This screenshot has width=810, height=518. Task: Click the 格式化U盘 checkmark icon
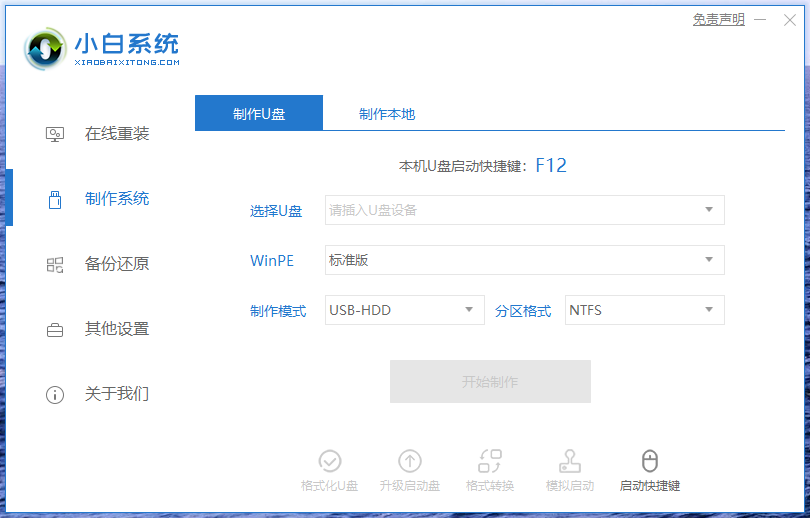pyautogui.click(x=329, y=461)
